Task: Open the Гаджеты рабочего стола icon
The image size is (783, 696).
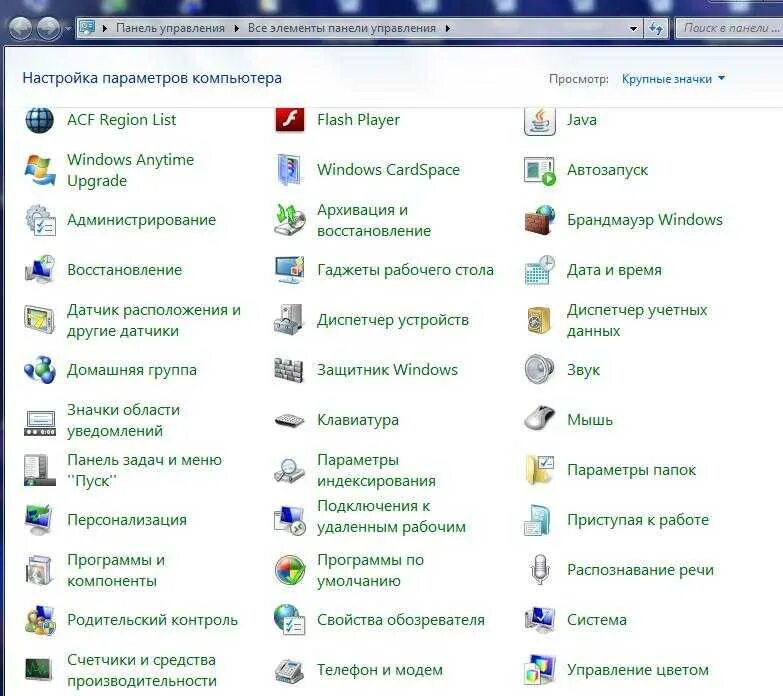Action: click(x=290, y=270)
